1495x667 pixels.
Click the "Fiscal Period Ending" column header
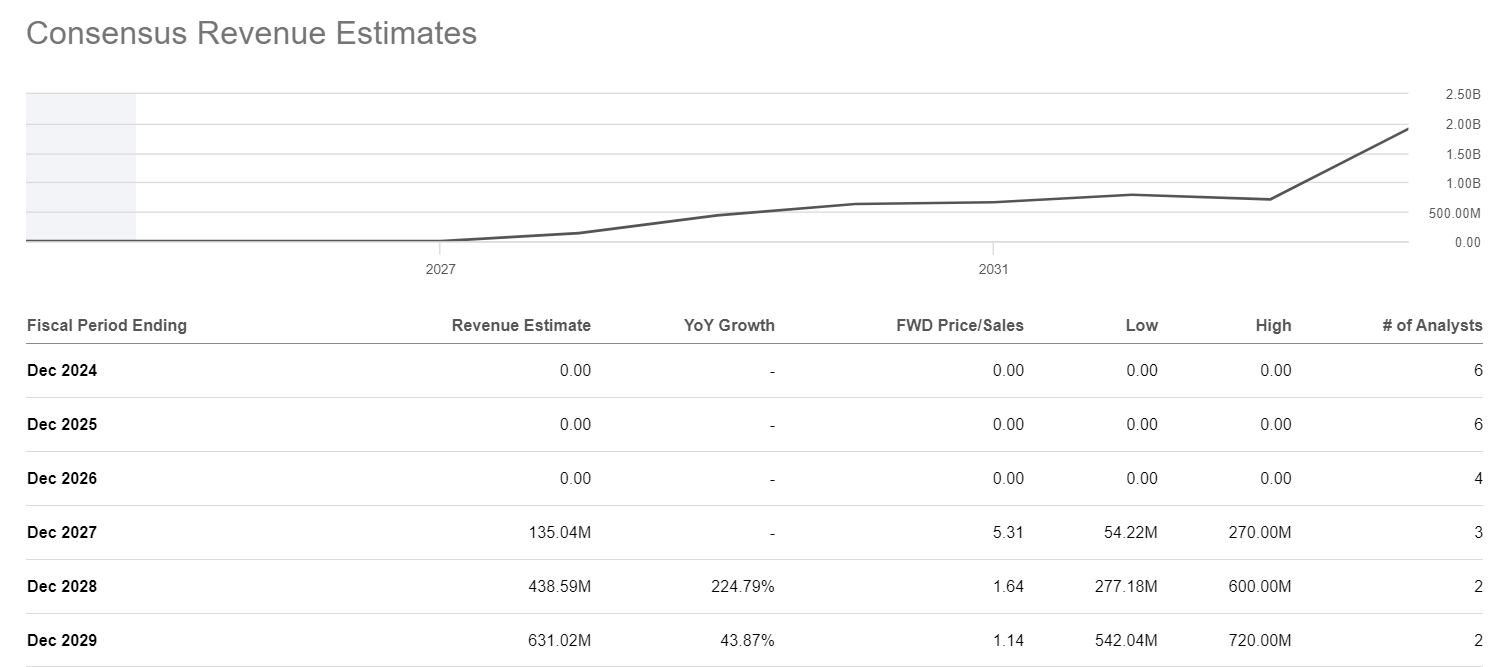pyautogui.click(x=107, y=325)
